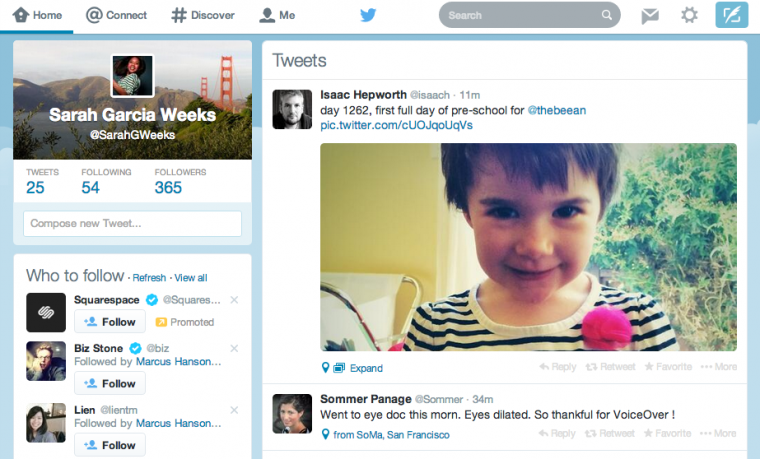Click the compose tweet feather button

(731, 15)
